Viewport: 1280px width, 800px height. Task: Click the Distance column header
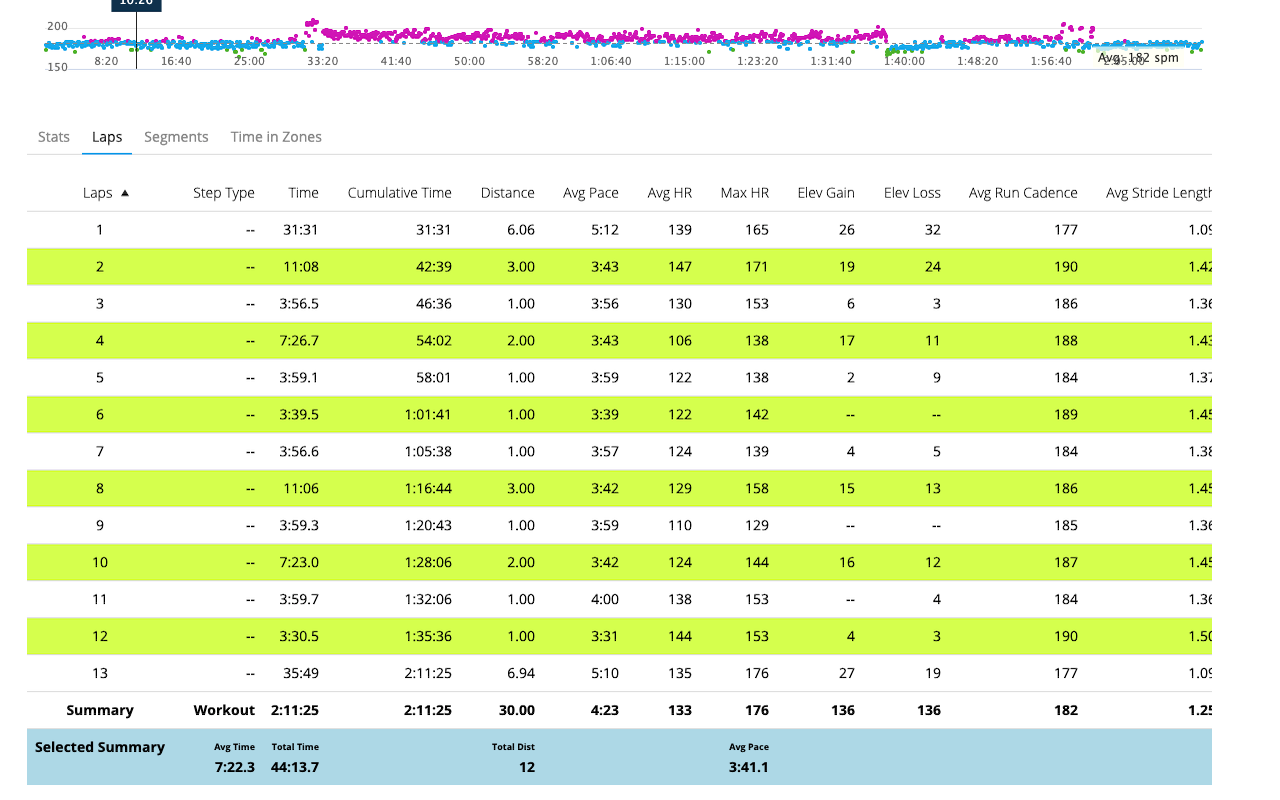click(507, 193)
